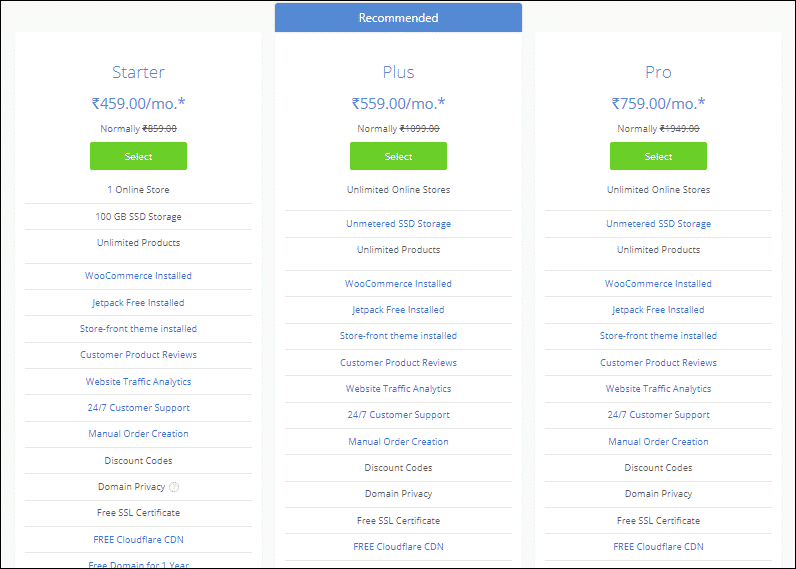This screenshot has width=796, height=569.
Task: Open FREE Cloudflare CDN link in Plus
Action: click(x=399, y=547)
